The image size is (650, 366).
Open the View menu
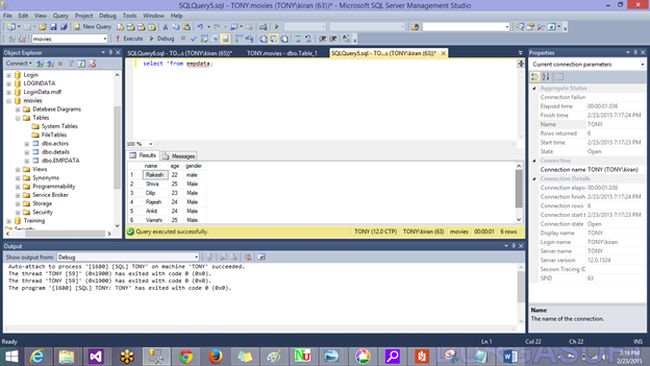[40, 15]
